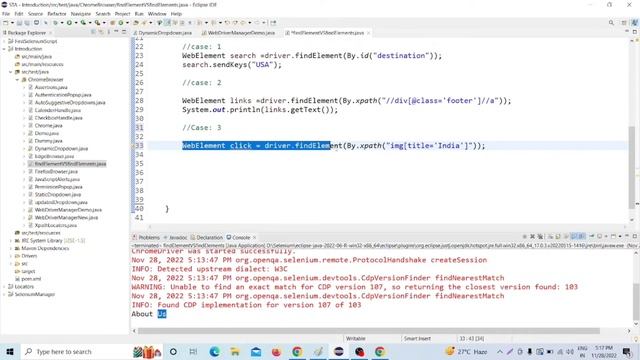Click the Windows Start button
This screenshot has width=640, height=360.
[x=10, y=351]
